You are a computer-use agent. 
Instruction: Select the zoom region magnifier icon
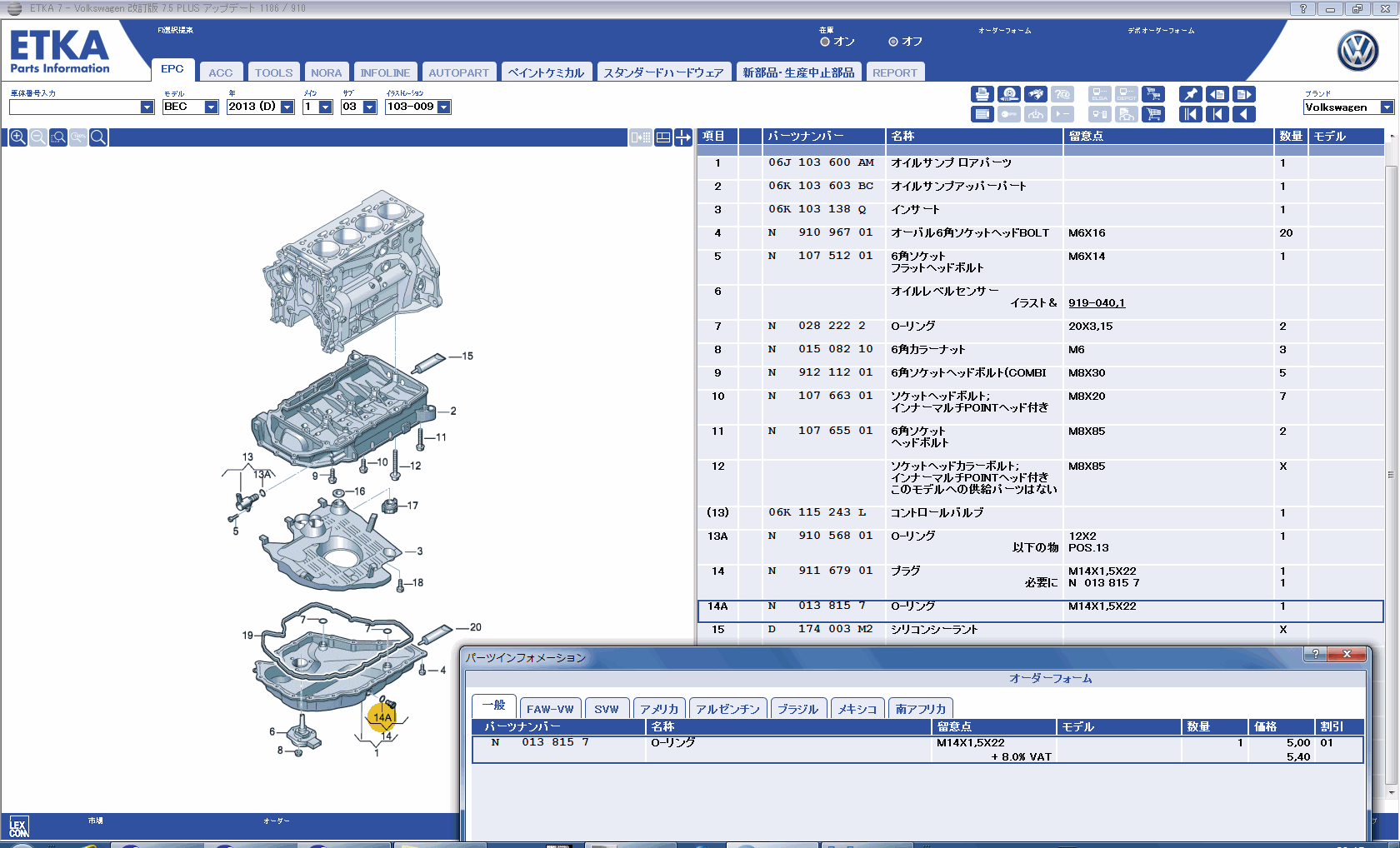pyautogui.click(x=58, y=137)
